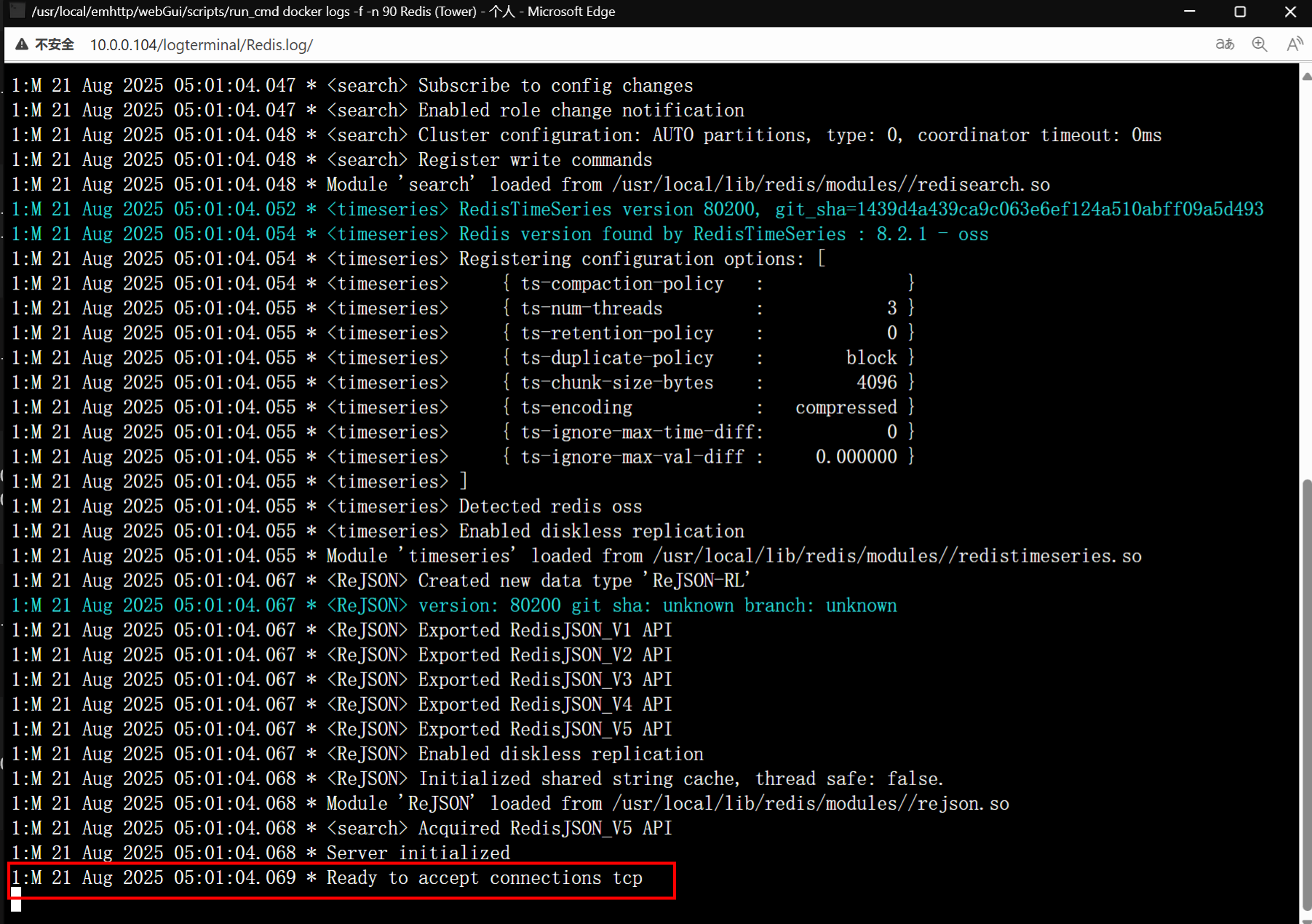1312x924 pixels.
Task: Click the not secure warning icon
Action: coord(22,44)
